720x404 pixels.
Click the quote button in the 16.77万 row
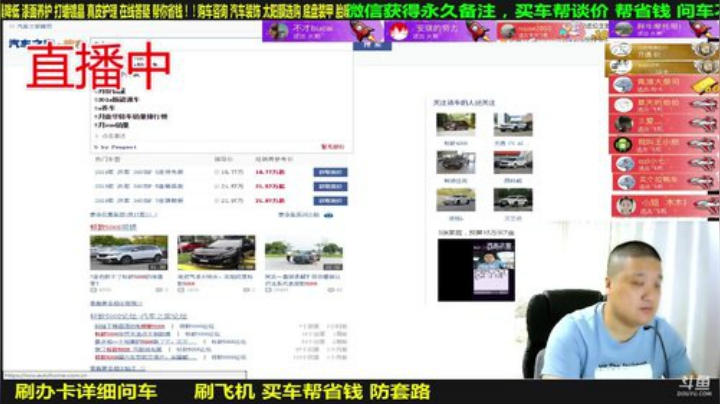330,172
